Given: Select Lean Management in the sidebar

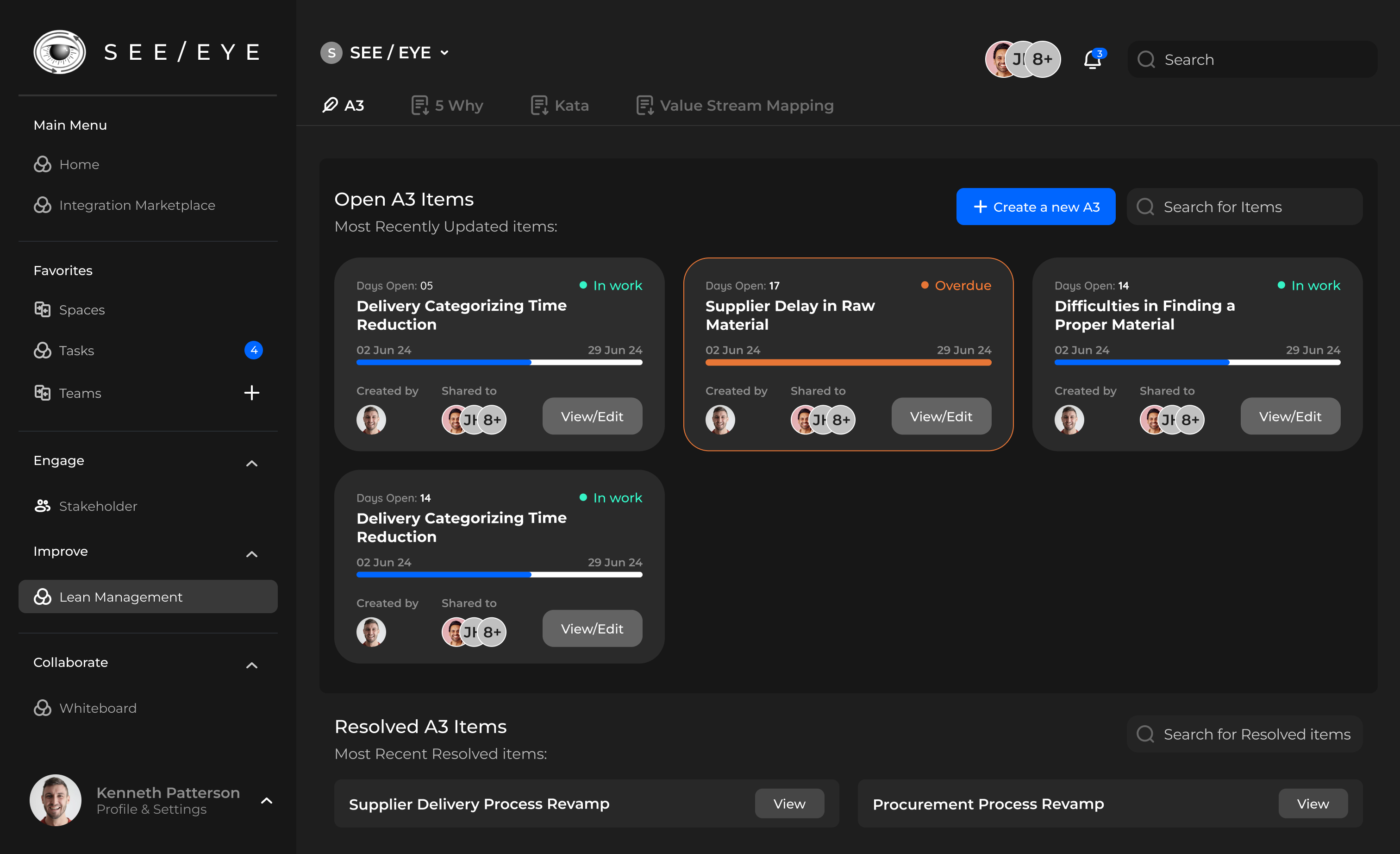Looking at the screenshot, I should click(120, 597).
